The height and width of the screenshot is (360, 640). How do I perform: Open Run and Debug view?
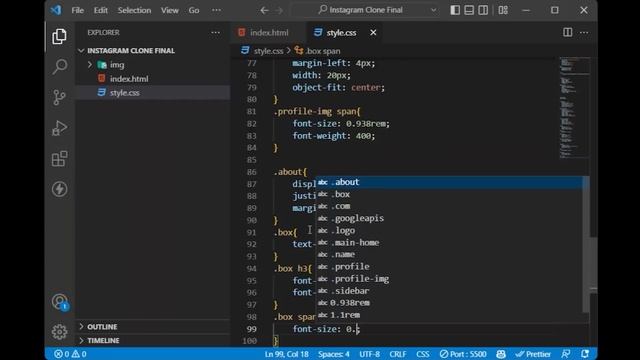pos(60,128)
